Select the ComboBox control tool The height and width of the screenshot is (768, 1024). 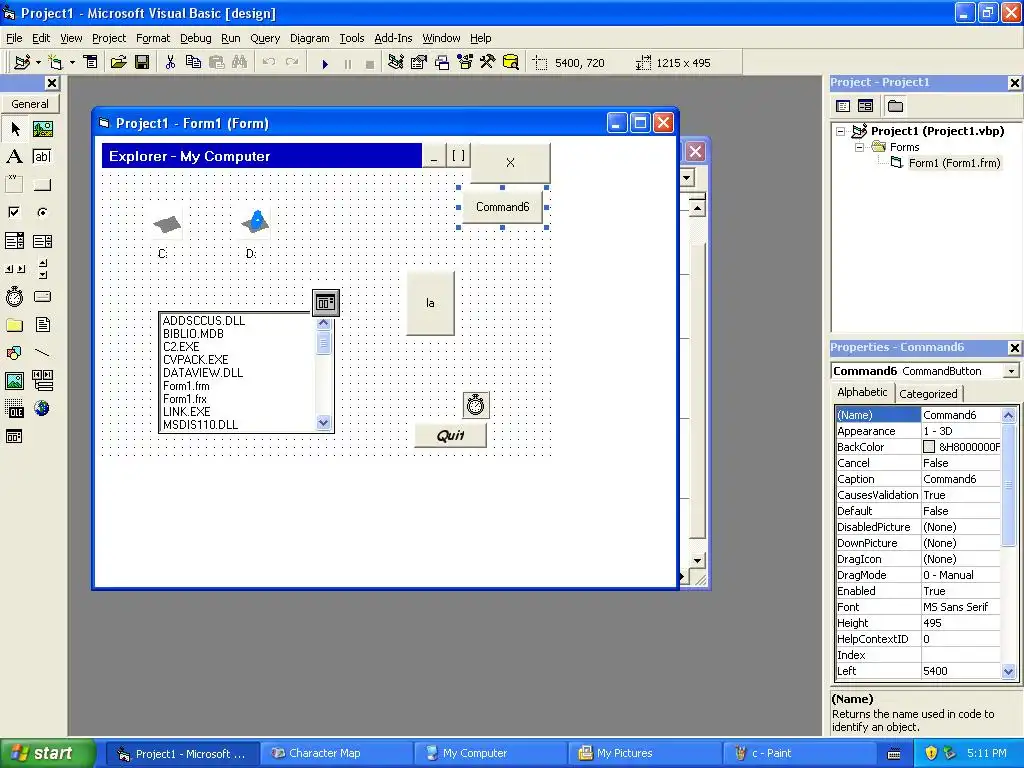click(x=14, y=241)
